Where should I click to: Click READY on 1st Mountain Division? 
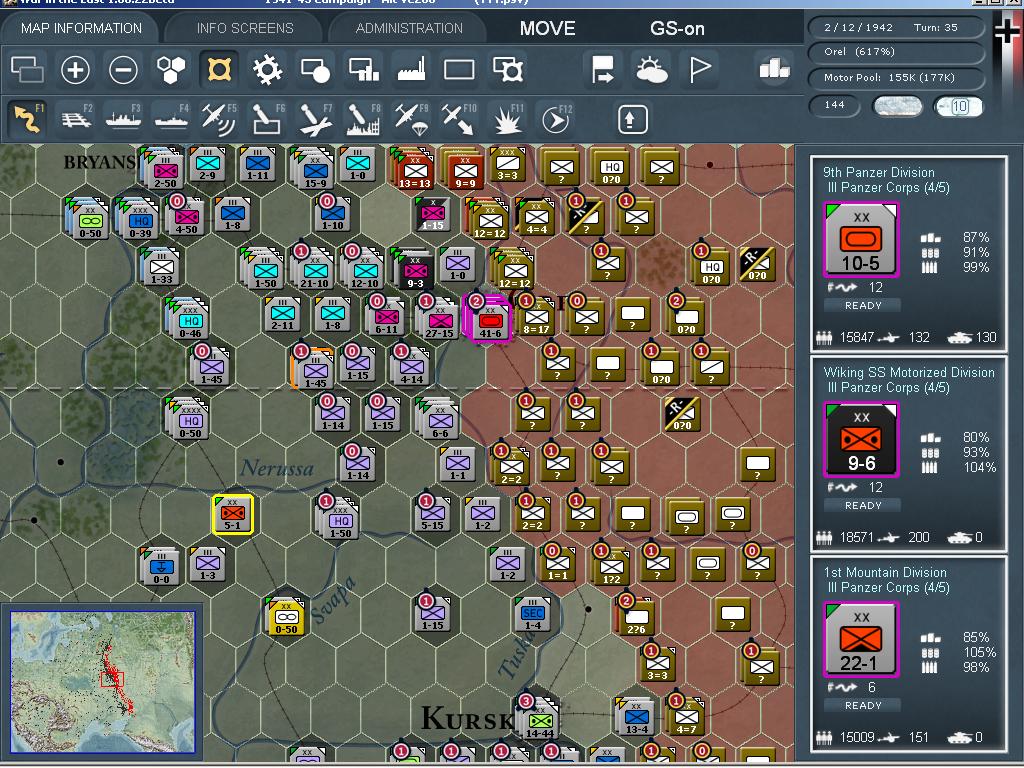[863, 705]
